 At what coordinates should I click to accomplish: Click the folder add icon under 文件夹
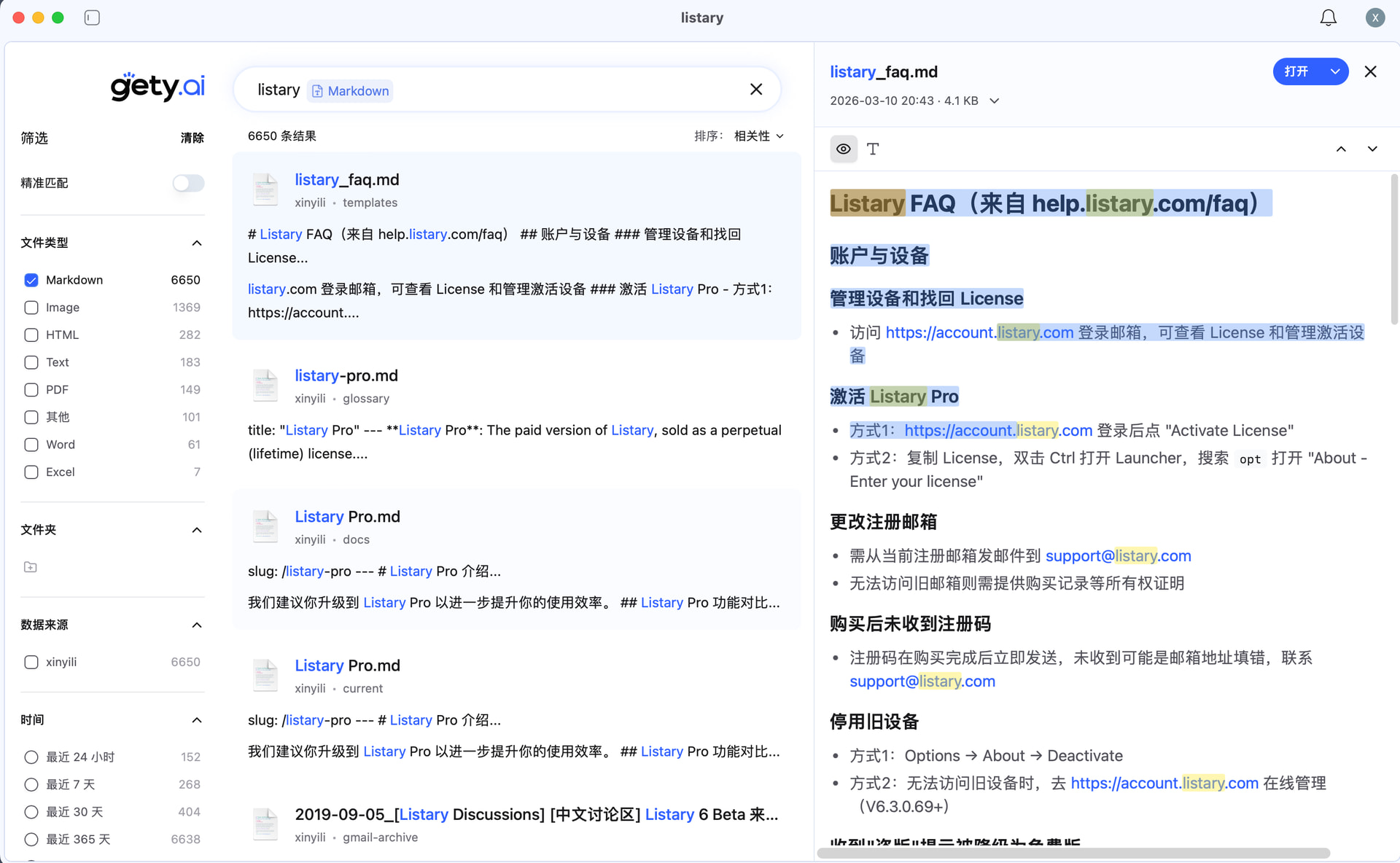[31, 567]
